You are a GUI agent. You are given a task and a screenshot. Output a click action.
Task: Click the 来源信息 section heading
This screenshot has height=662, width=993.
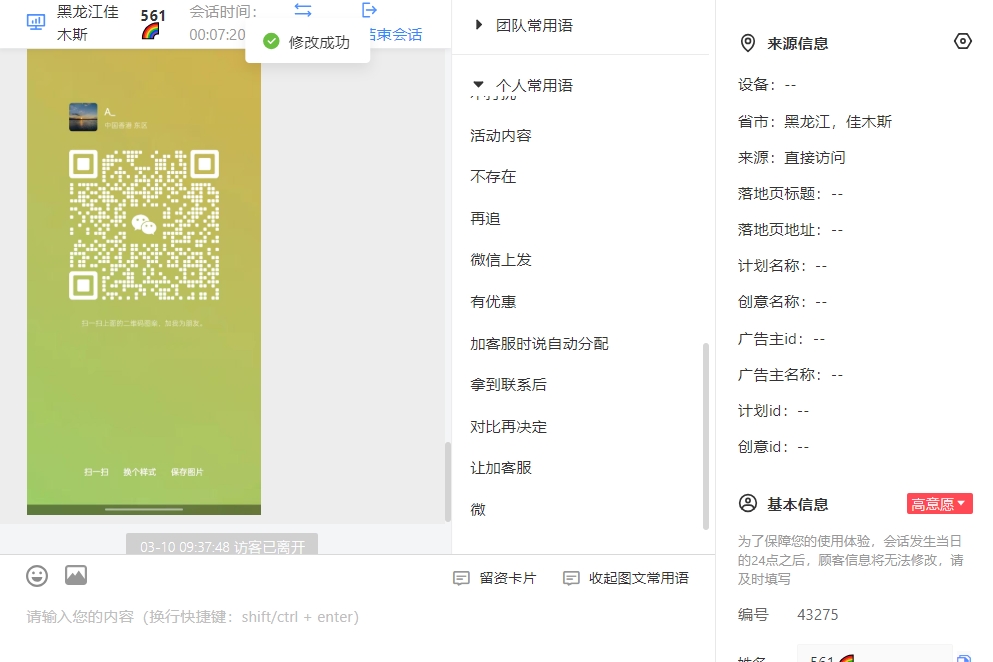pyautogui.click(x=798, y=43)
